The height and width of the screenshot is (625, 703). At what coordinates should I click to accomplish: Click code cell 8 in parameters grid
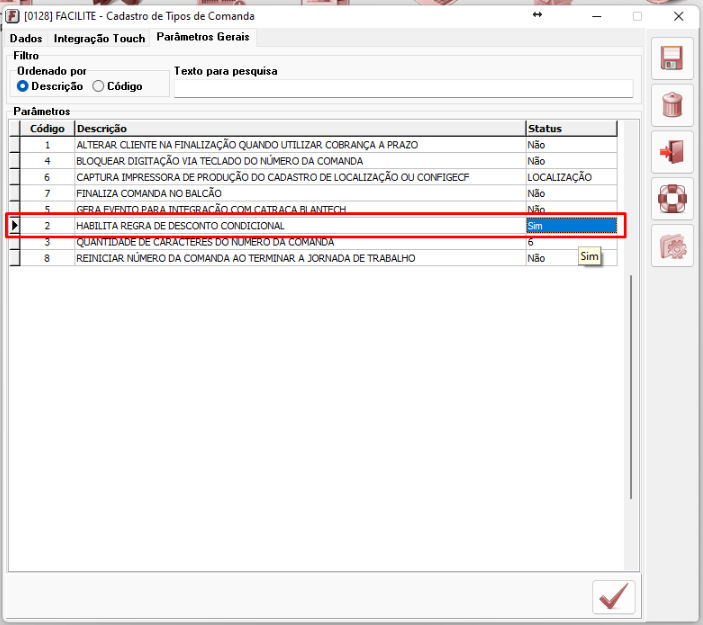click(x=47, y=258)
